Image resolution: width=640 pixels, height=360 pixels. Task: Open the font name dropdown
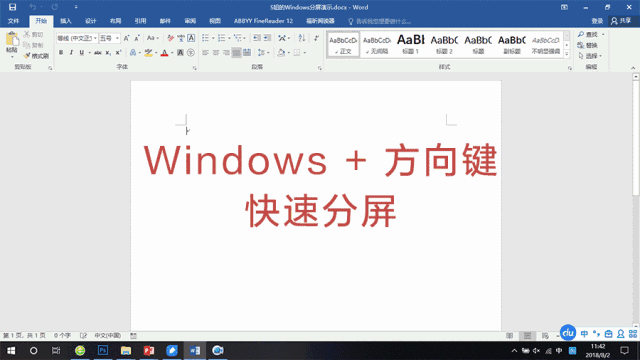(x=95, y=38)
